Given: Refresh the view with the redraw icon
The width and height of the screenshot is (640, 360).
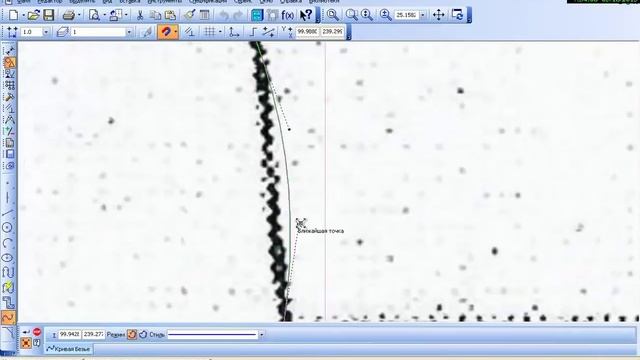Looking at the screenshot, I should [458, 15].
